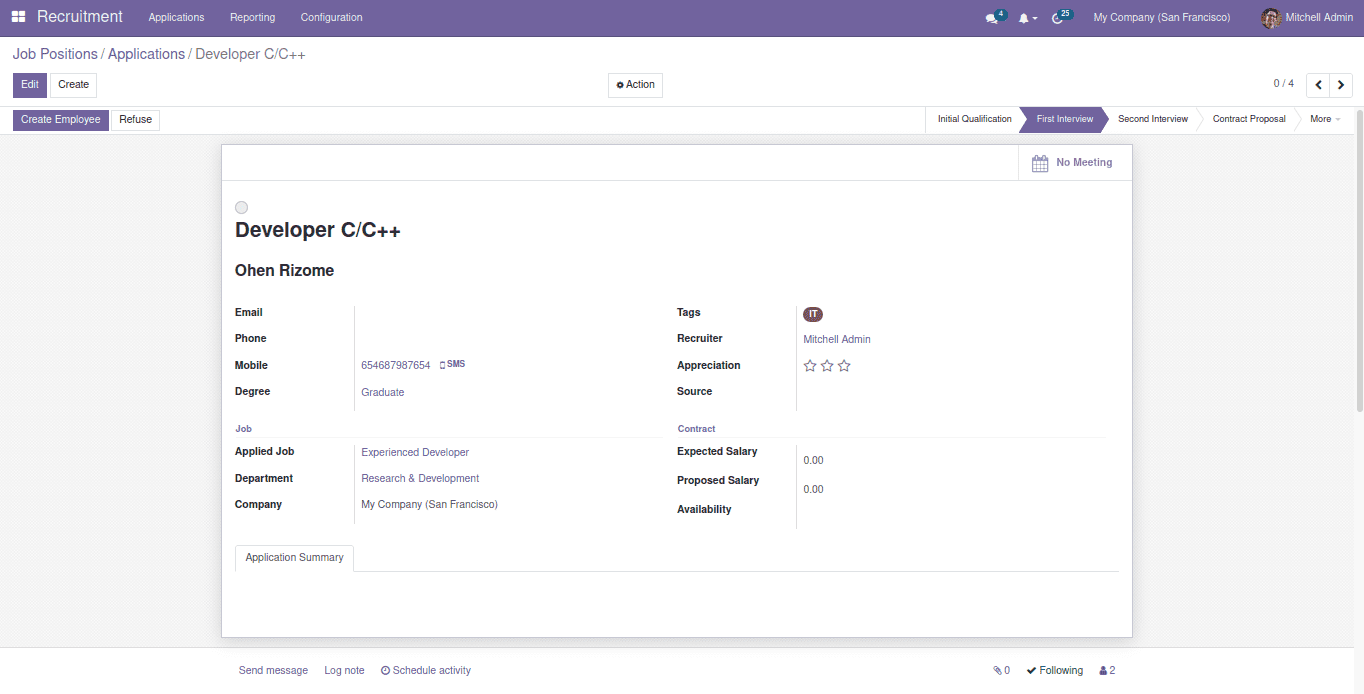Toggle the Following subscription
1364x694 pixels.
[1055, 671]
